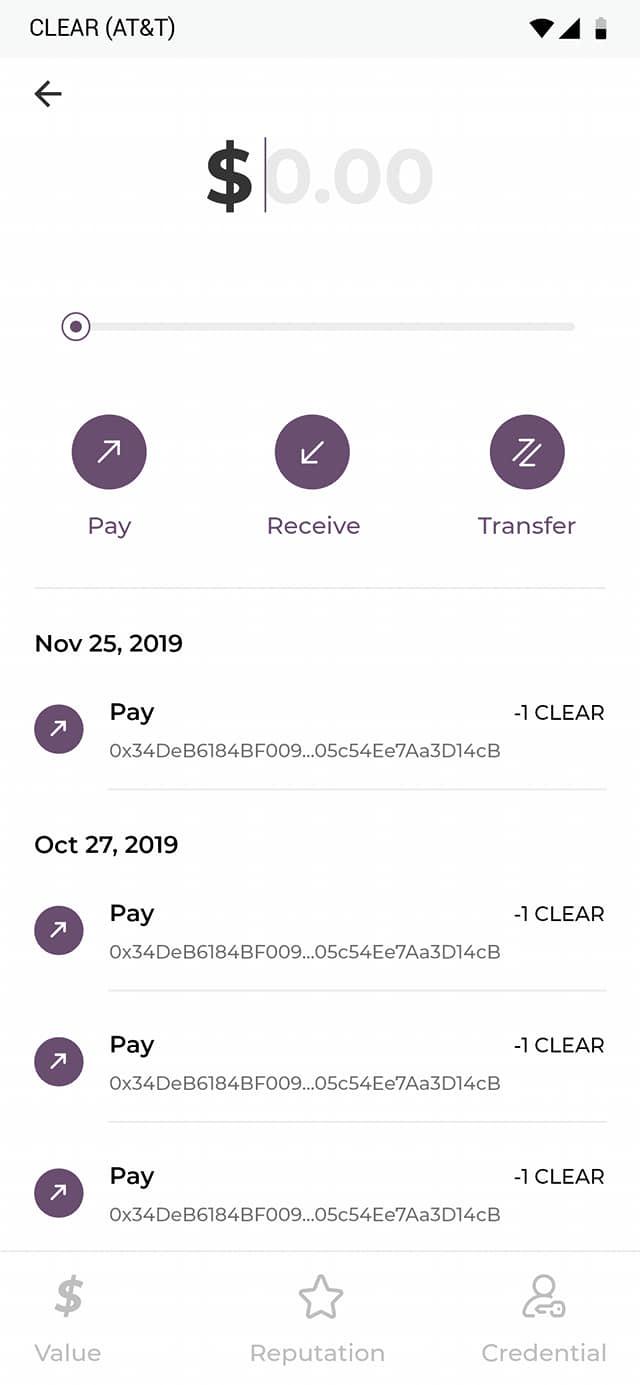Switch to the Reputation tab
The height and width of the screenshot is (1385, 640).
317,1320
